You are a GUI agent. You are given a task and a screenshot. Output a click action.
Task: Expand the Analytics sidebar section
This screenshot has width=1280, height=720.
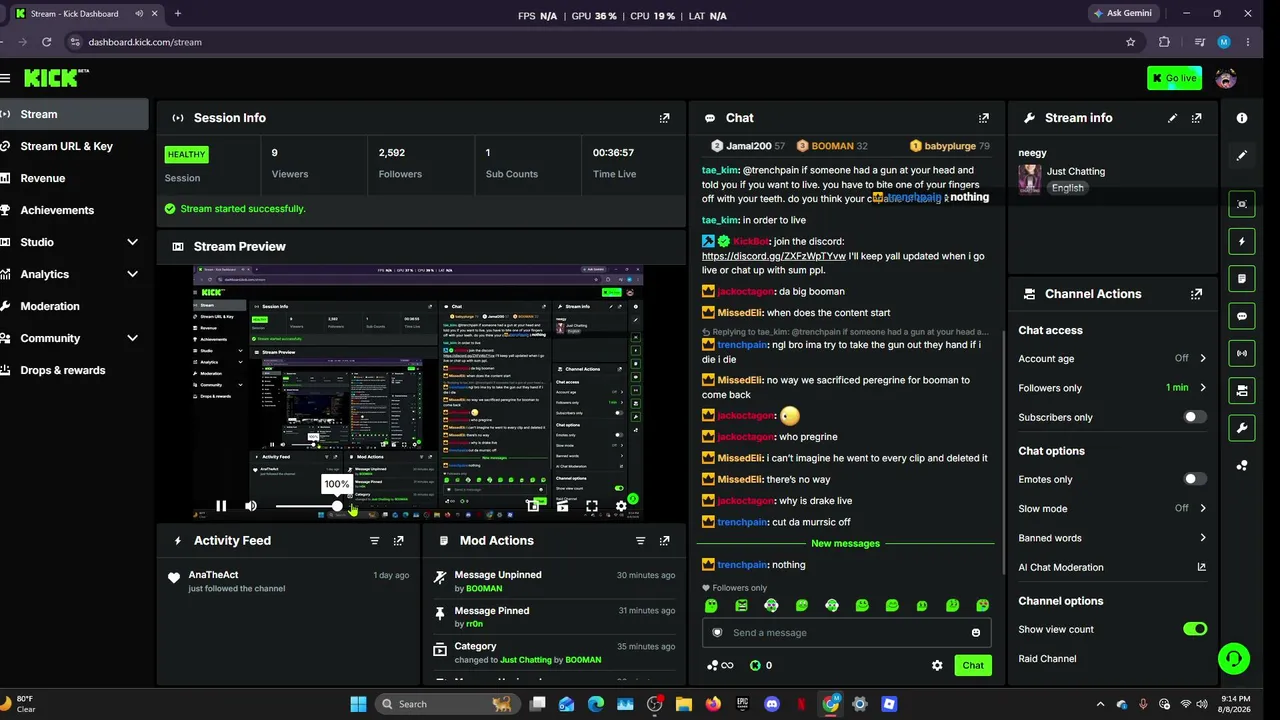point(132,274)
